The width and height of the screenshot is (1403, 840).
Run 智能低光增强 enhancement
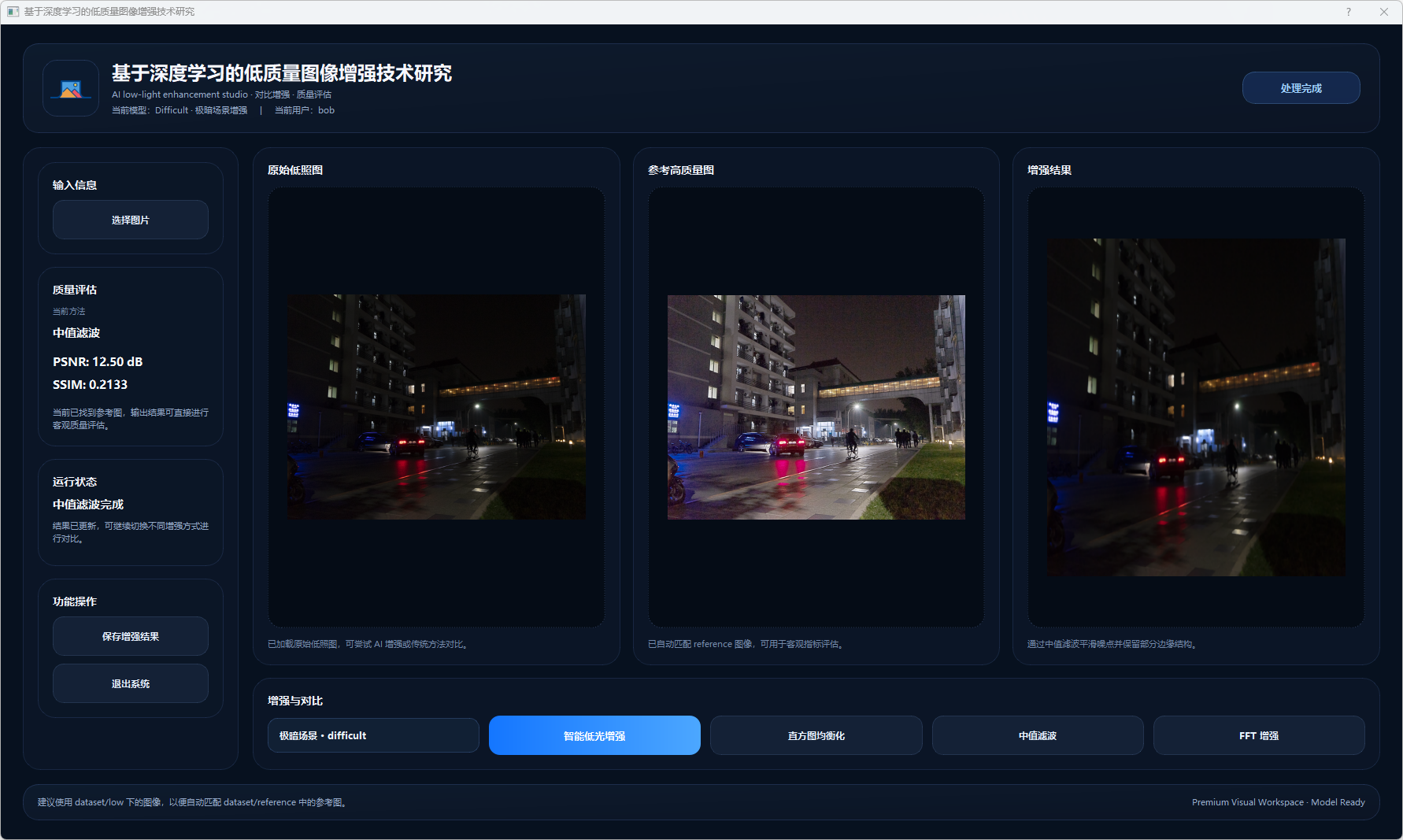click(594, 735)
